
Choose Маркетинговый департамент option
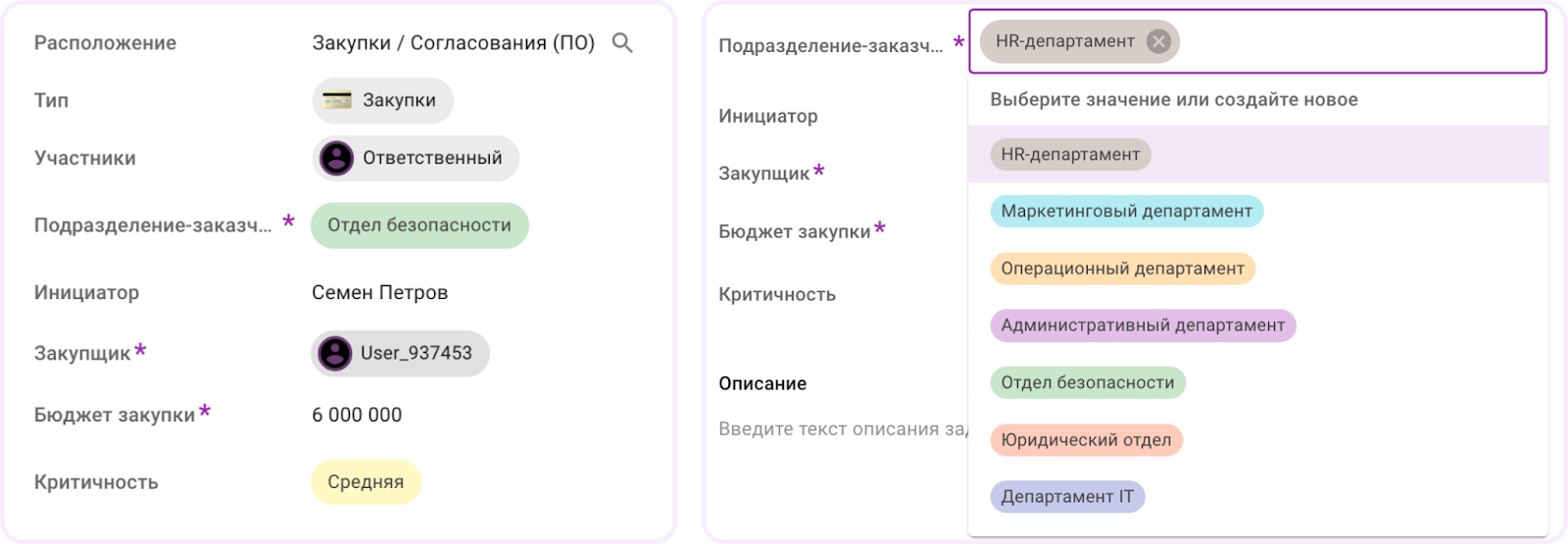click(x=1126, y=211)
